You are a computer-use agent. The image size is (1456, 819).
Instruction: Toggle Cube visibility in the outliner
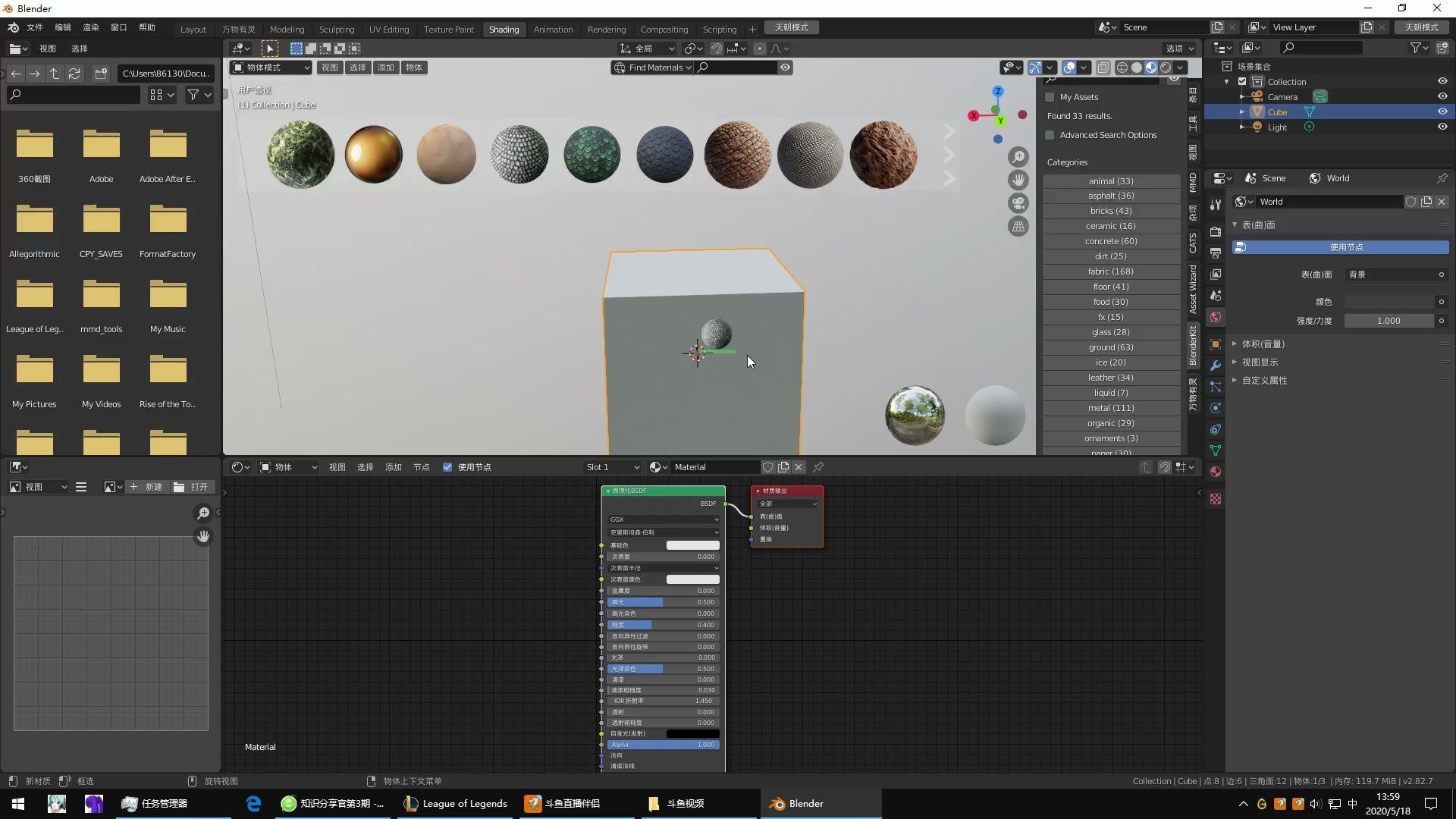pos(1443,111)
